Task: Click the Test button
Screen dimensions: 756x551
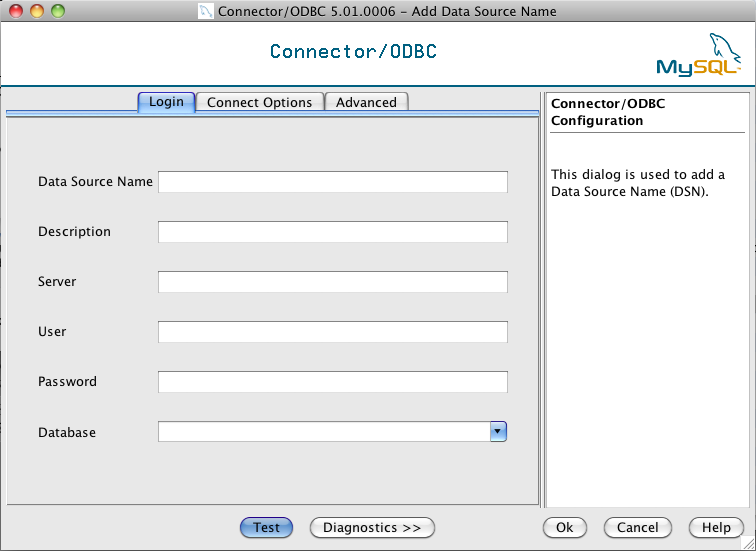Action: [x=266, y=527]
